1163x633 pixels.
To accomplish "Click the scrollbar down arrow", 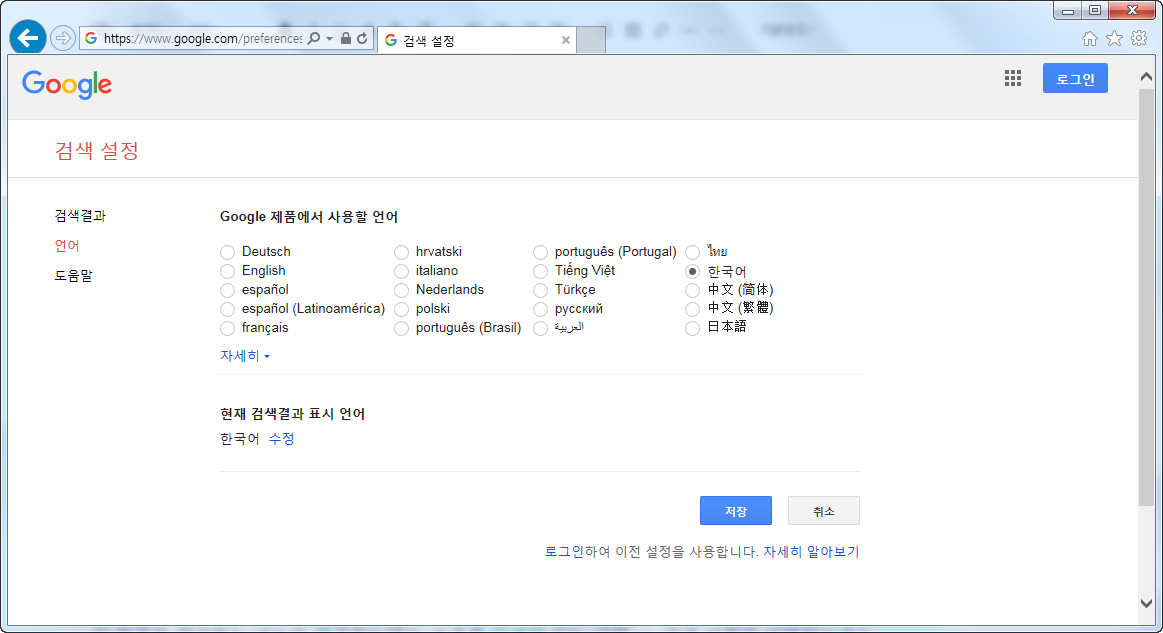I will (1146, 603).
